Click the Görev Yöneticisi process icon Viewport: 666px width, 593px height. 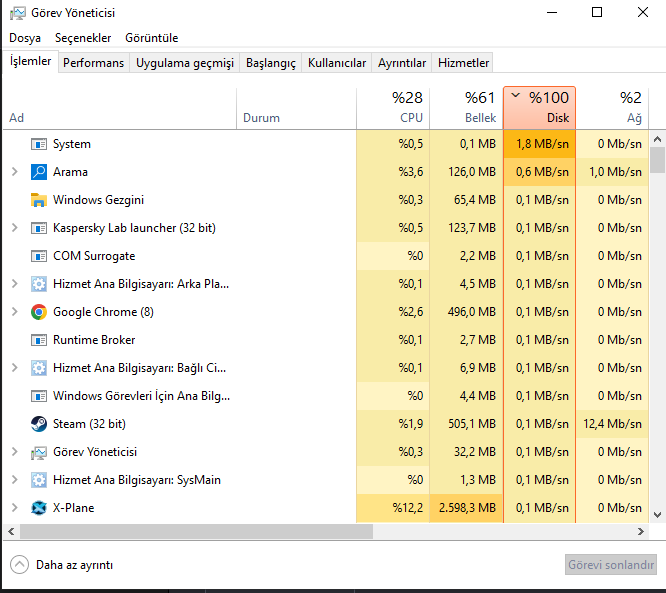tap(39, 452)
